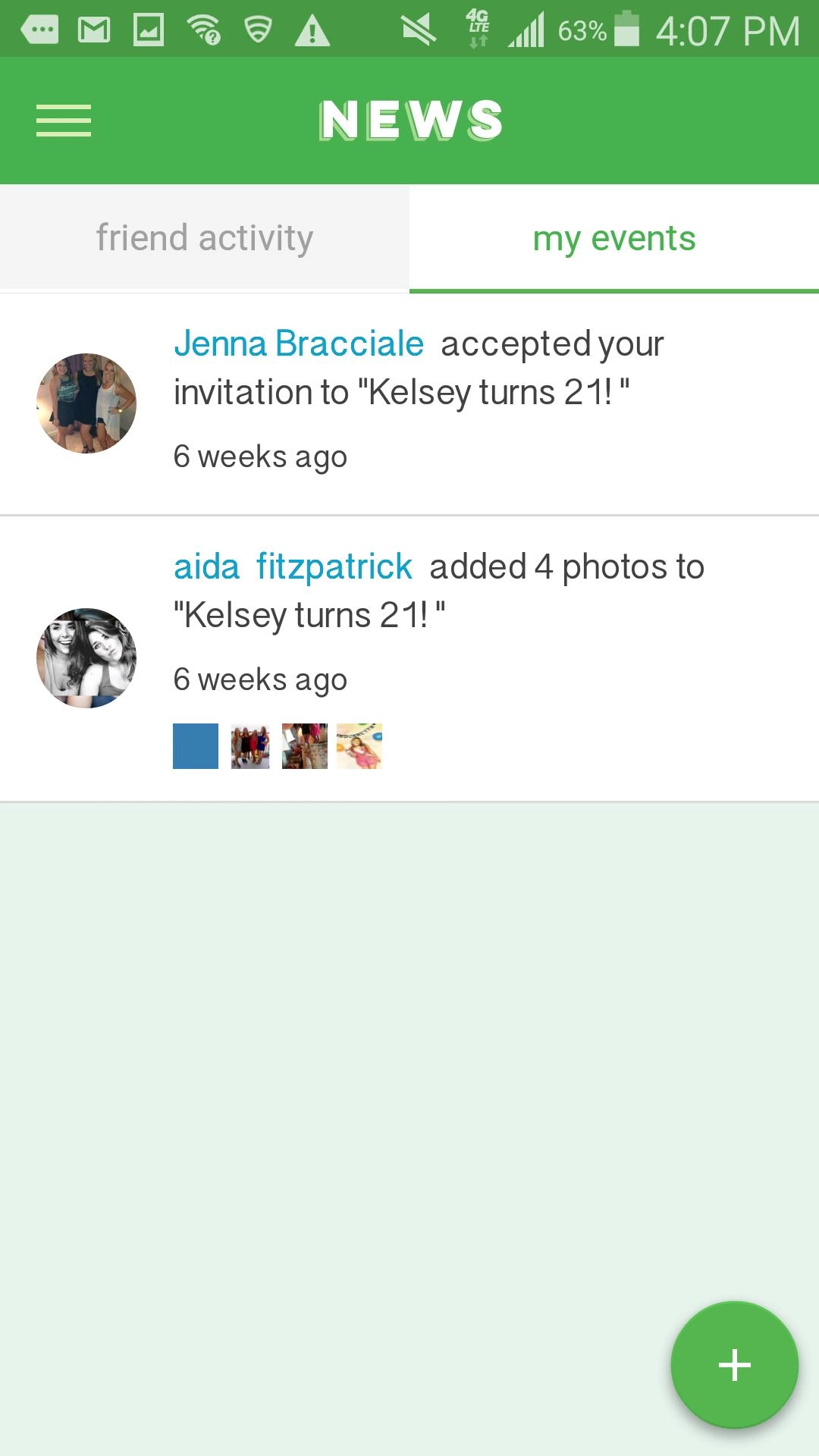Open the third added photo thumbnail
819x1456 pixels.
click(305, 746)
